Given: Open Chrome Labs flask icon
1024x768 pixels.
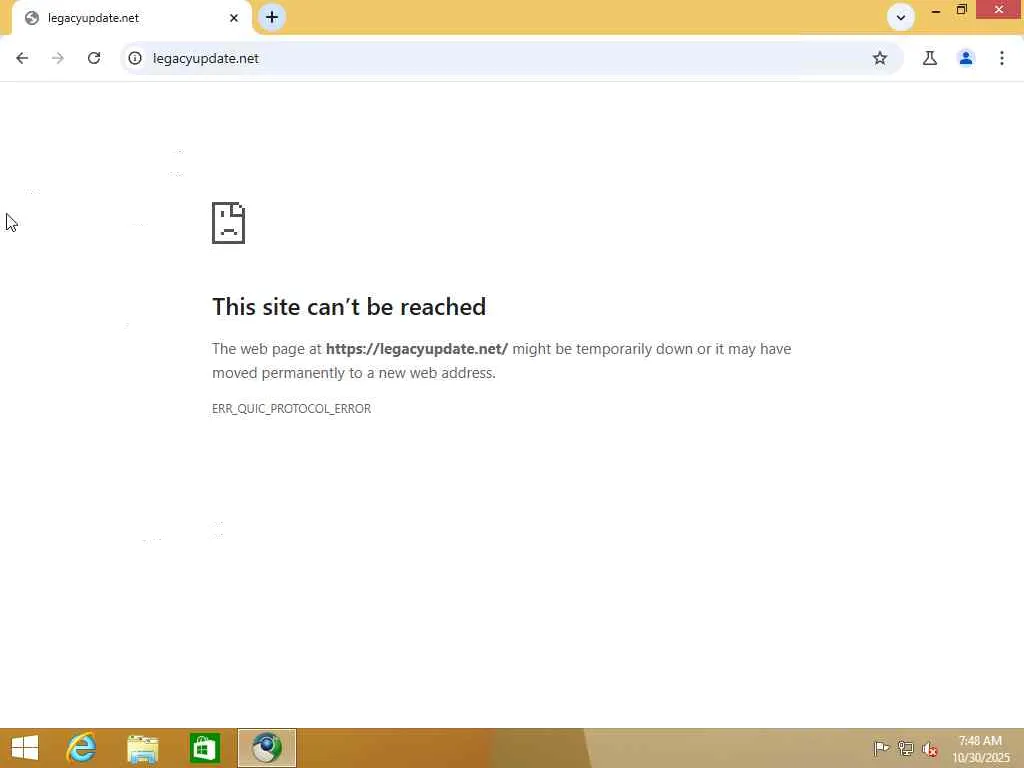Looking at the screenshot, I should [x=930, y=58].
